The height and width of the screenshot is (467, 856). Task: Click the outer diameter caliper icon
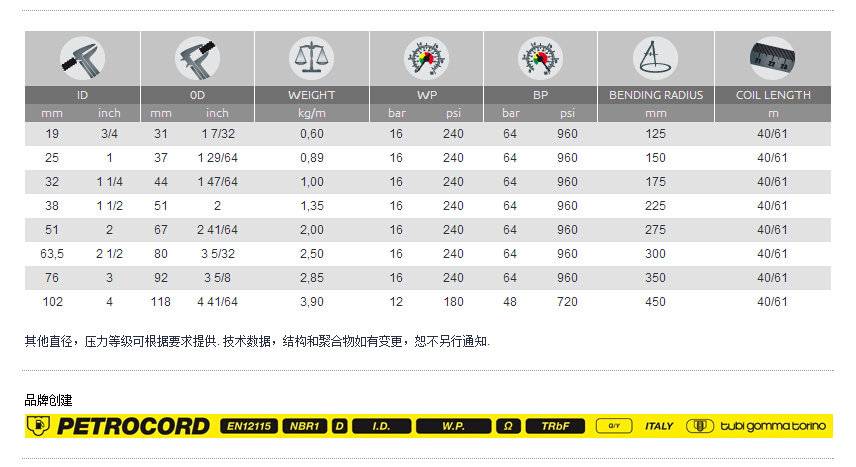[197, 58]
